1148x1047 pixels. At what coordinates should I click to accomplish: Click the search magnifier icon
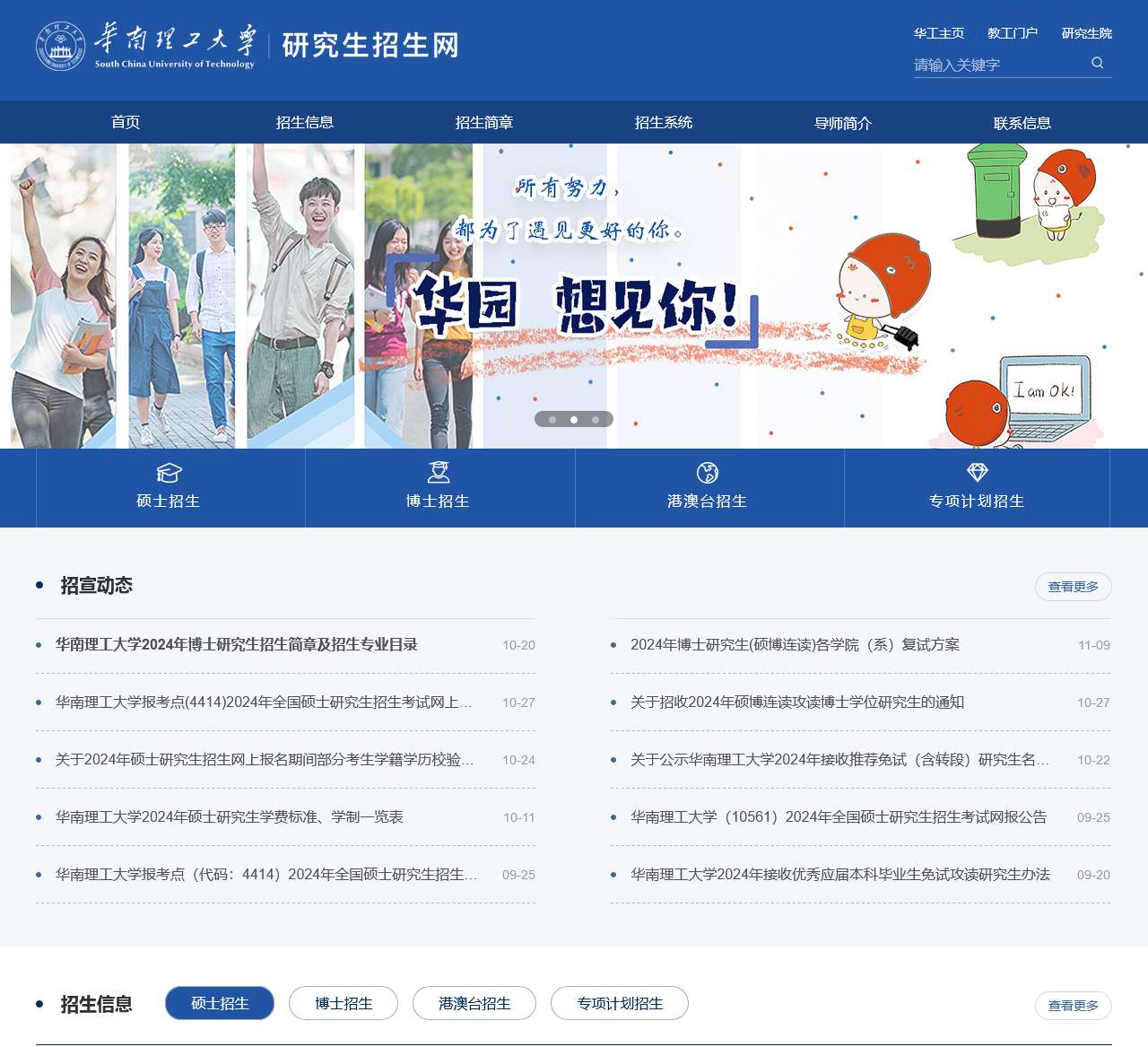[x=1097, y=63]
